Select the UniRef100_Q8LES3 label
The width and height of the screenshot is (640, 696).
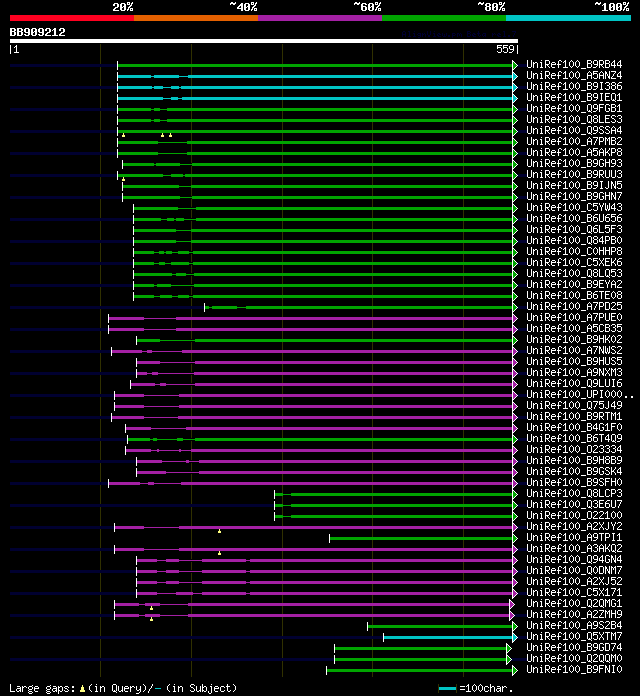coord(574,119)
